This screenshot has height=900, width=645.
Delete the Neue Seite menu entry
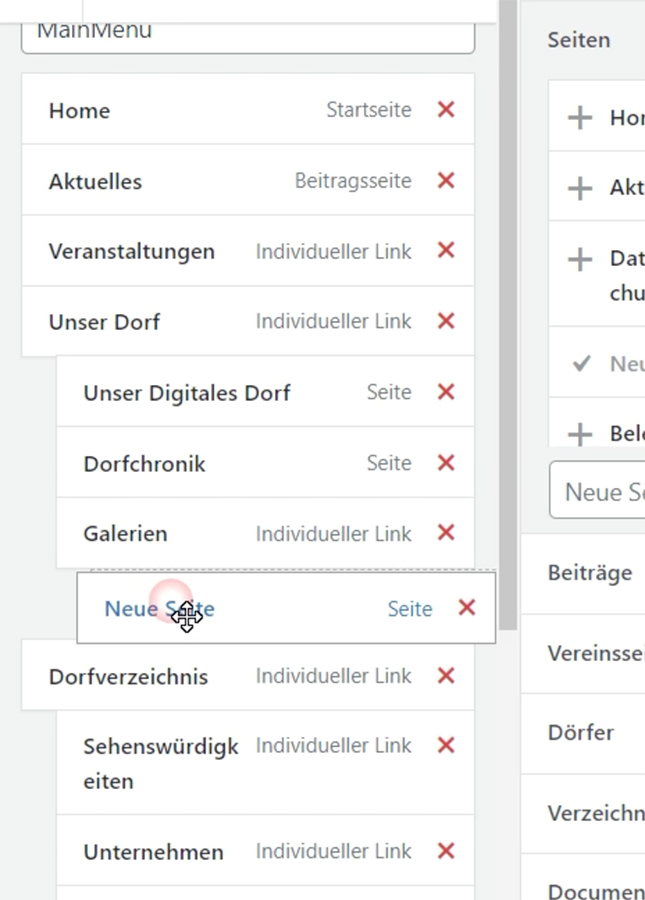click(466, 608)
